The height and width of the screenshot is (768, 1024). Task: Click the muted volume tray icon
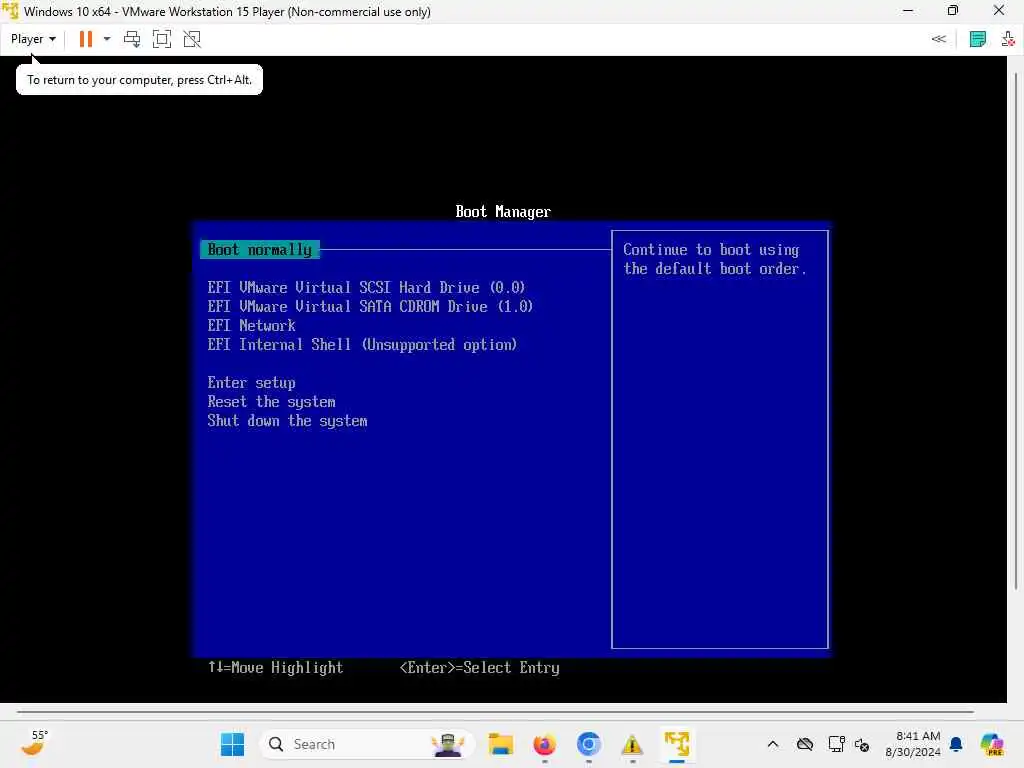[x=862, y=744]
